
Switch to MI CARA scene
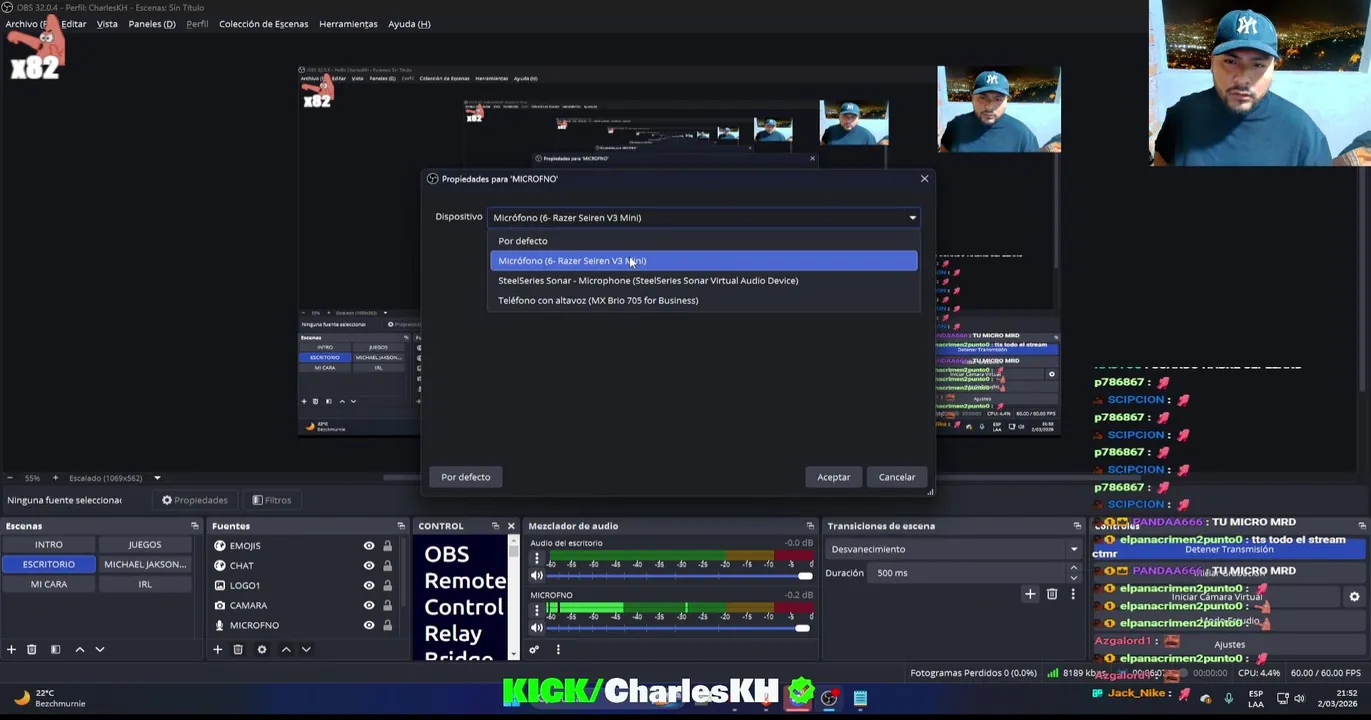tap(49, 584)
